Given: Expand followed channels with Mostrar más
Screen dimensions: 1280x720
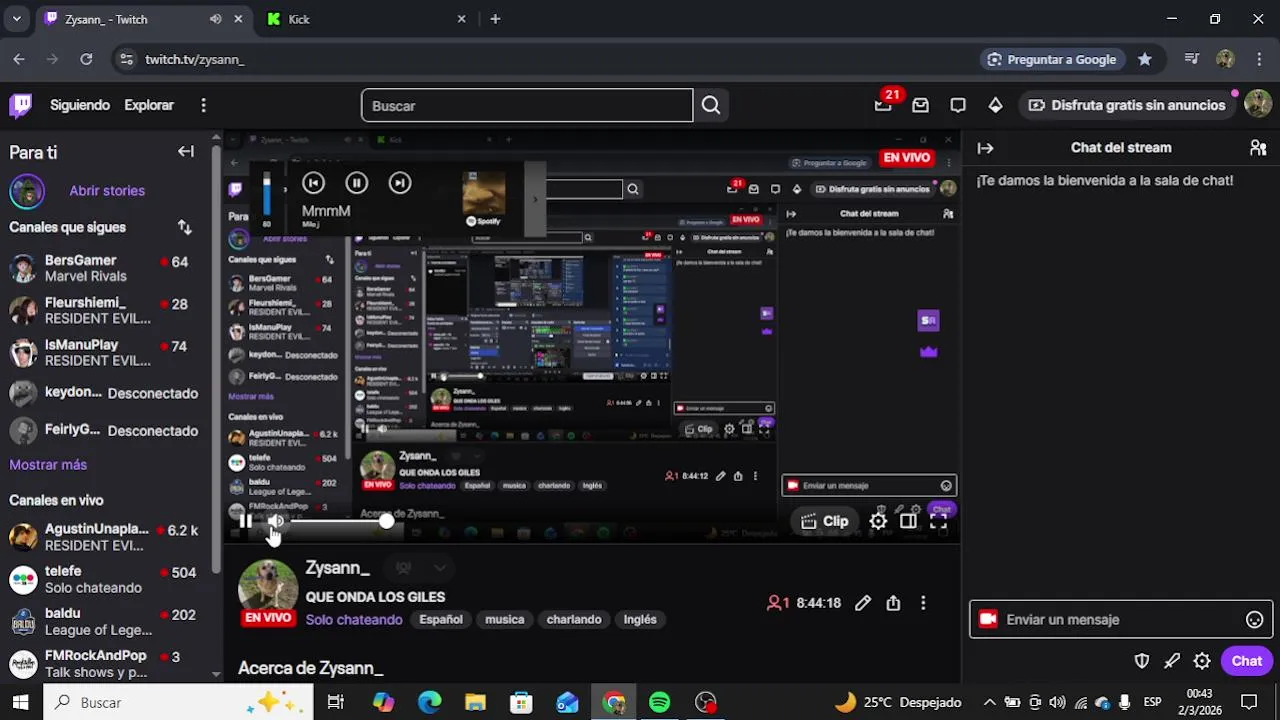Looking at the screenshot, I should [48, 464].
